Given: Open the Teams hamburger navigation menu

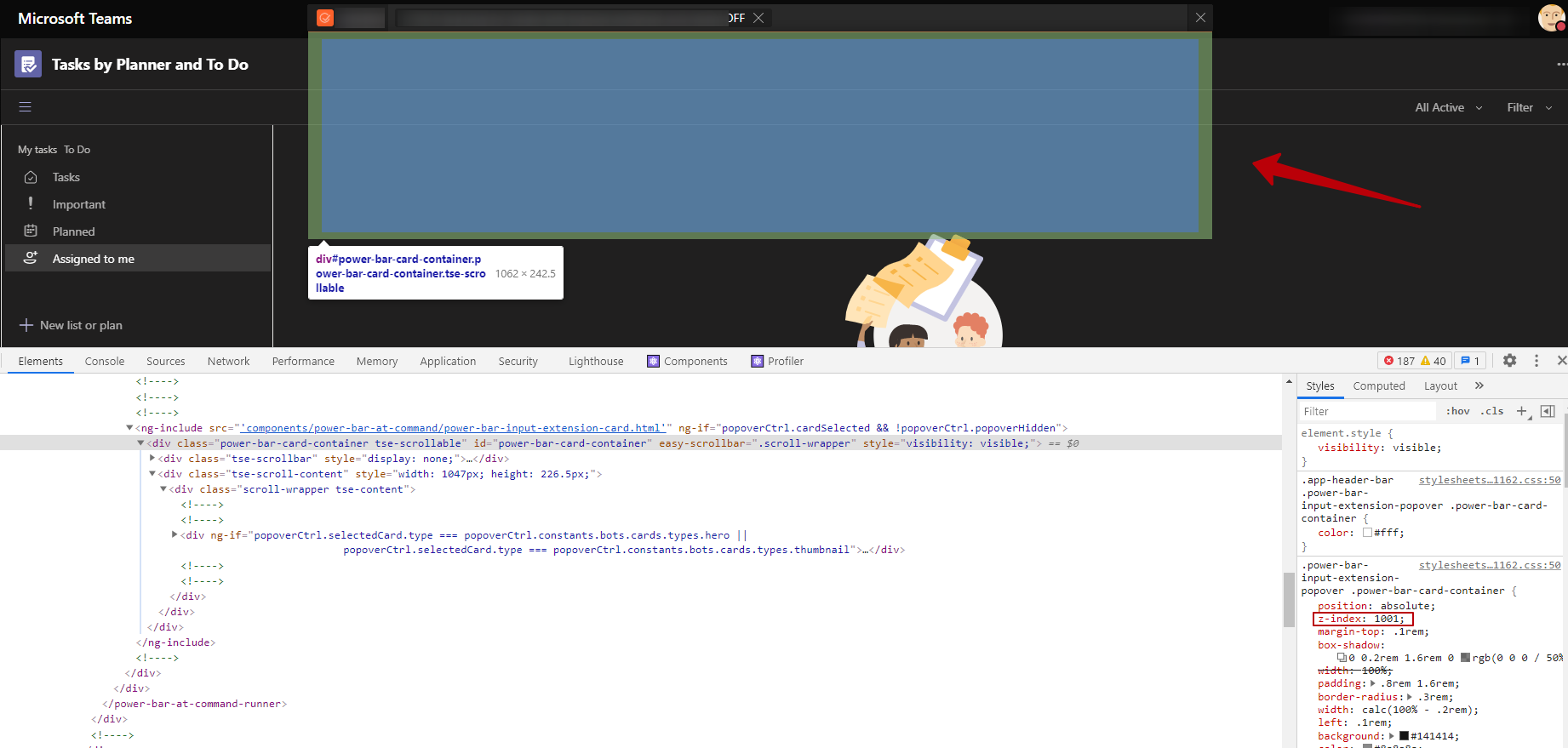Looking at the screenshot, I should pos(26,107).
